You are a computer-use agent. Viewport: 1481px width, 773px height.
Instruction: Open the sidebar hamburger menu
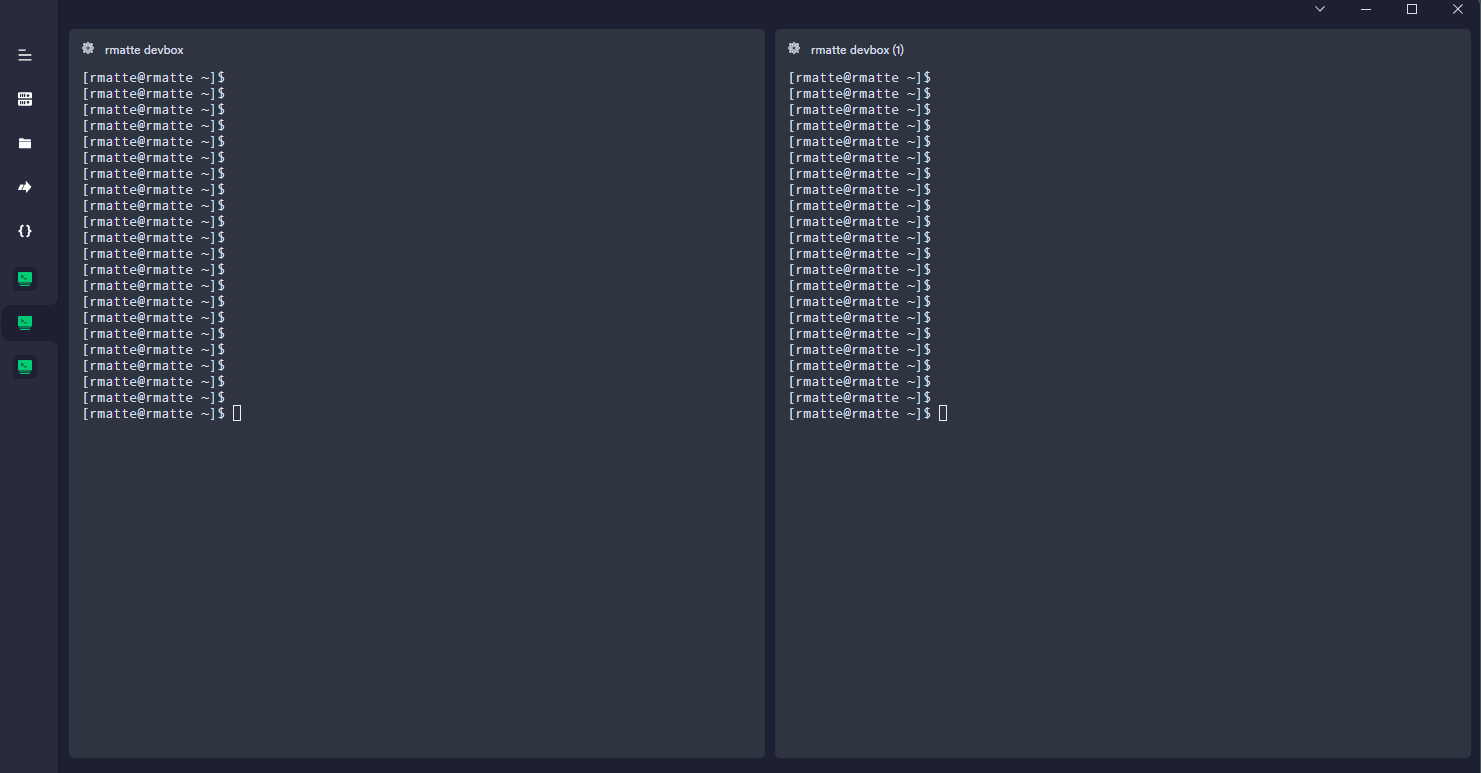click(x=25, y=55)
